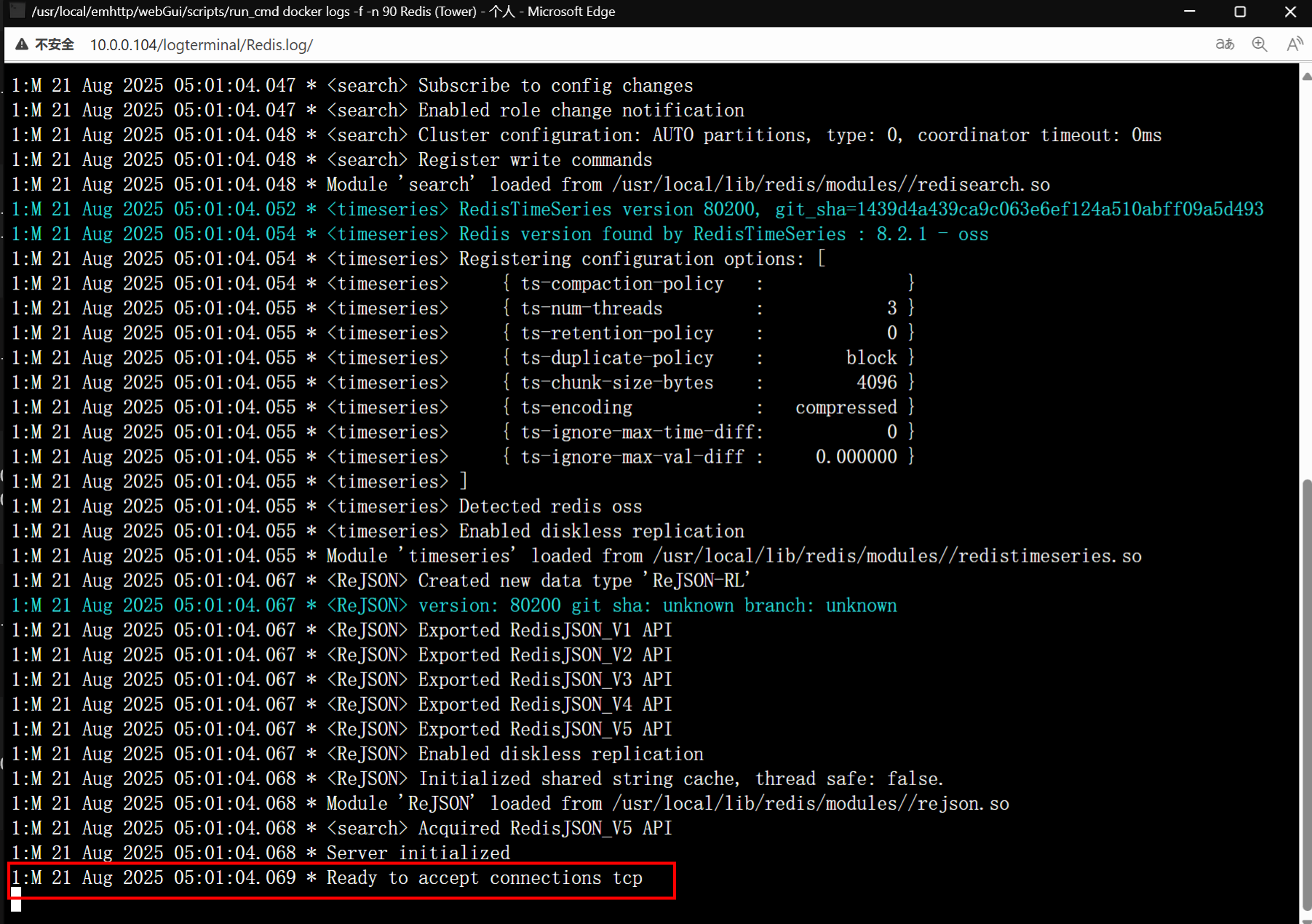Click the '/usr/local/lib/redis/modules//rejson.so' path text
Image resolution: width=1312 pixels, height=924 pixels.
pos(811,803)
